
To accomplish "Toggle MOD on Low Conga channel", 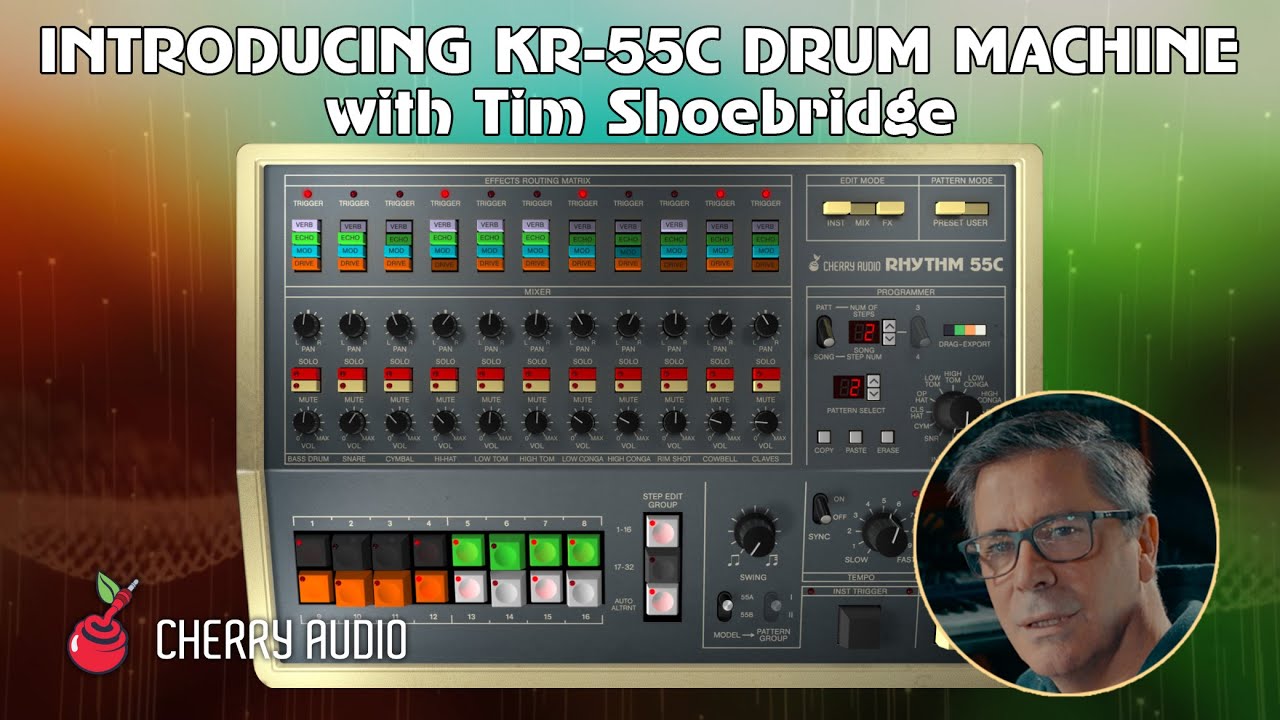I will pyautogui.click(x=582, y=252).
